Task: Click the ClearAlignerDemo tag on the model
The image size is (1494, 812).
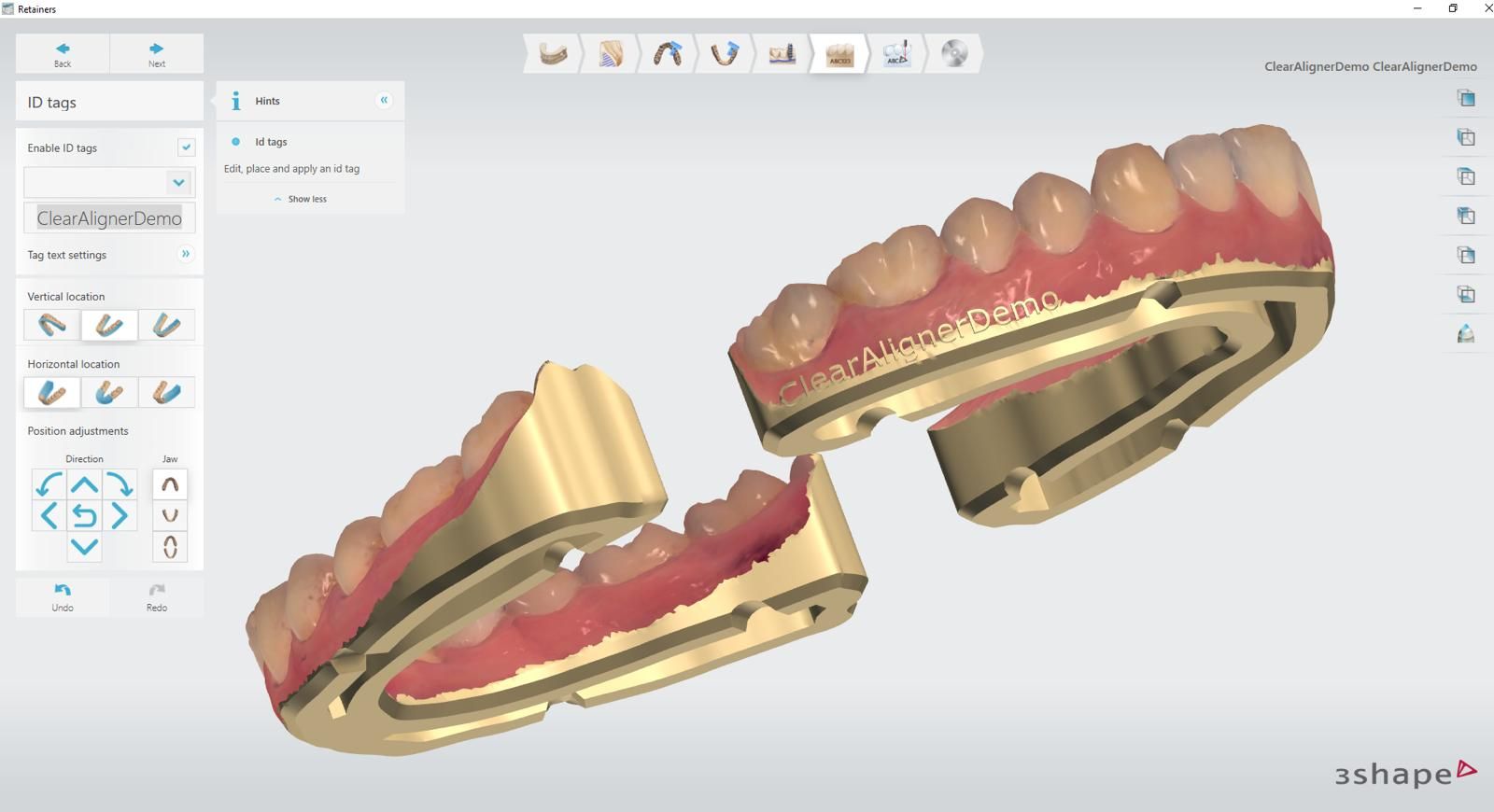Action: 920,346
